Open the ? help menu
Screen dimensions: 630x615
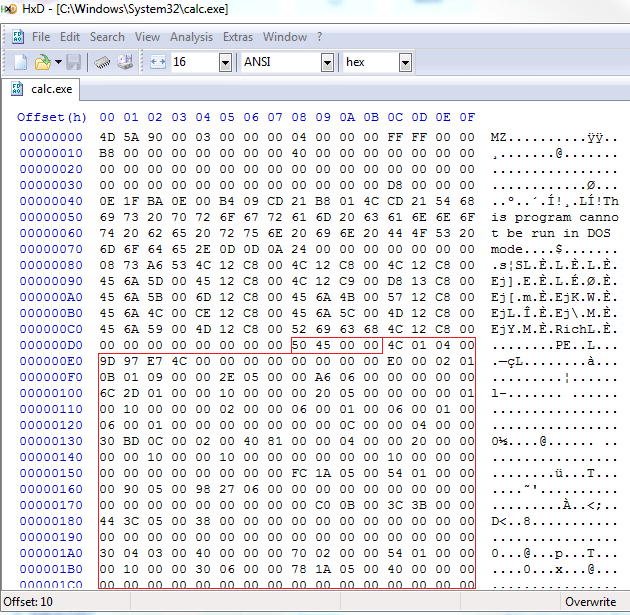[x=319, y=37]
